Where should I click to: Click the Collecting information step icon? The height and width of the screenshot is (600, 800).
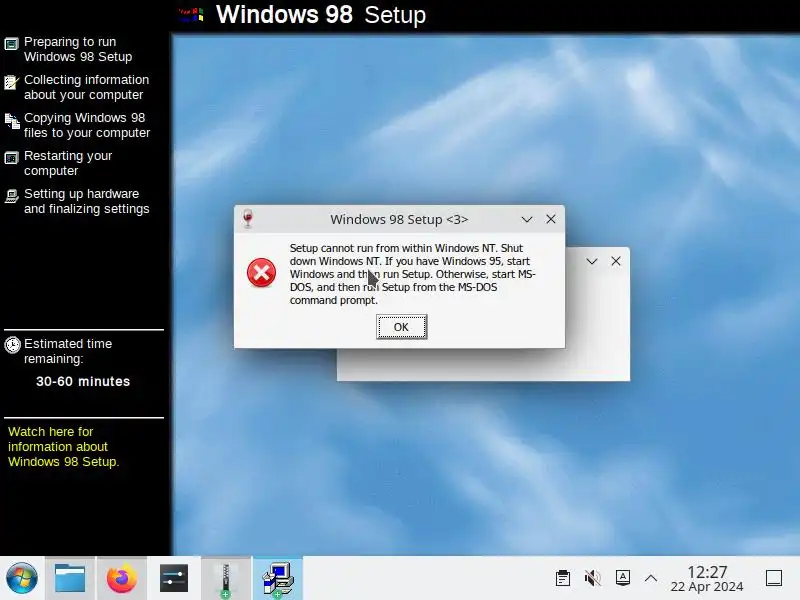click(x=11, y=82)
